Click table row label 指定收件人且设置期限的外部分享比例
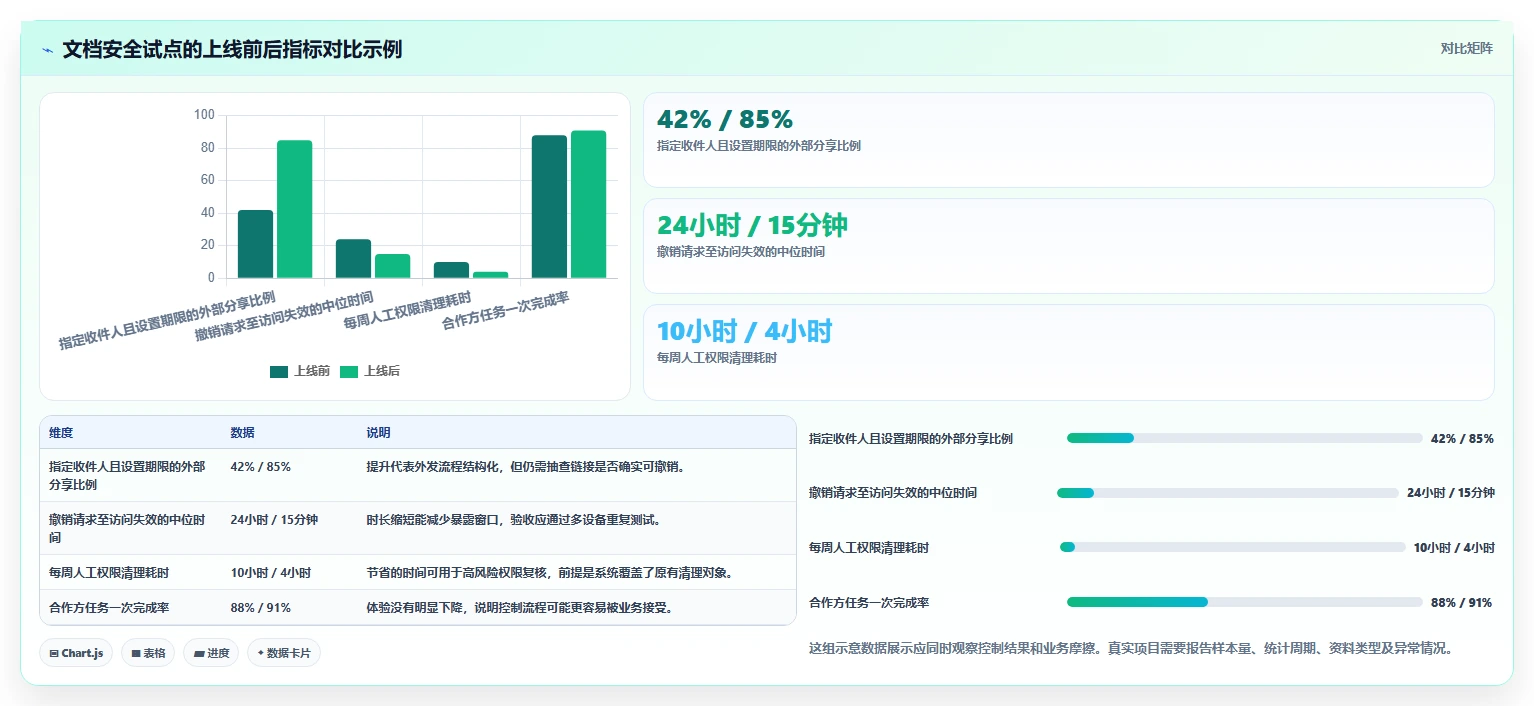 coord(127,476)
